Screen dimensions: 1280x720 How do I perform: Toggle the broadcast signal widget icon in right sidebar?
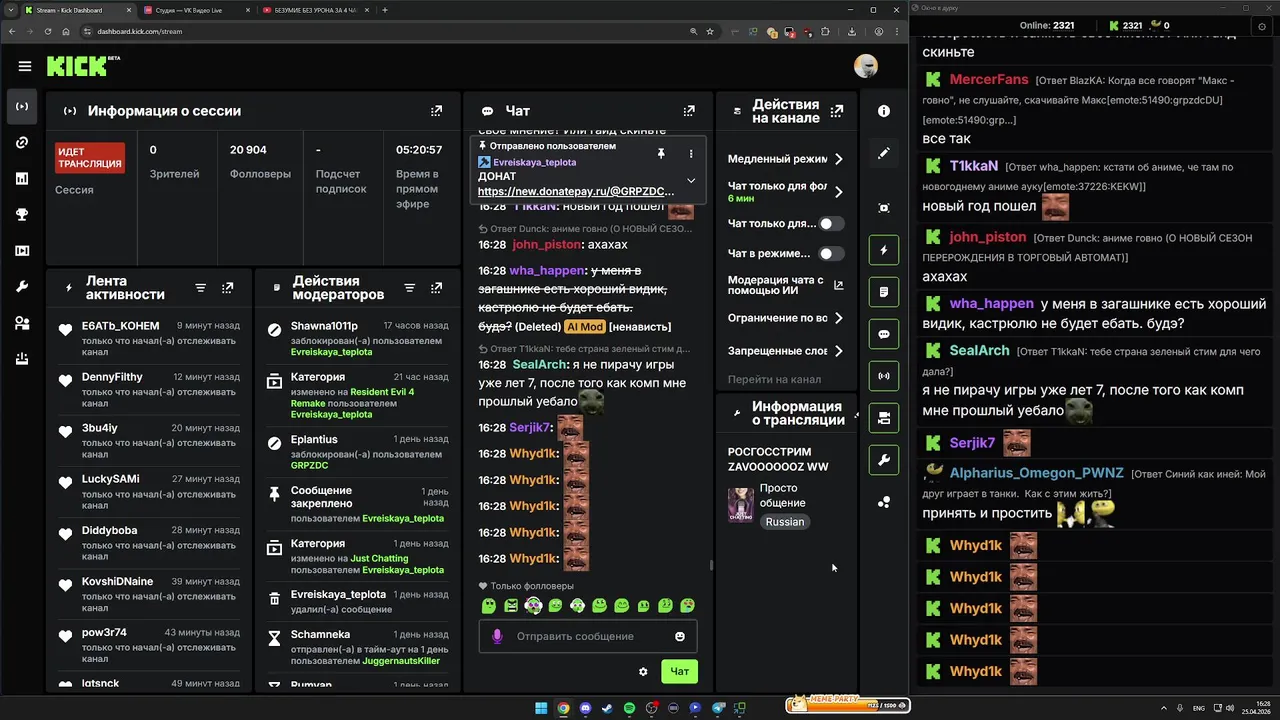point(884,376)
